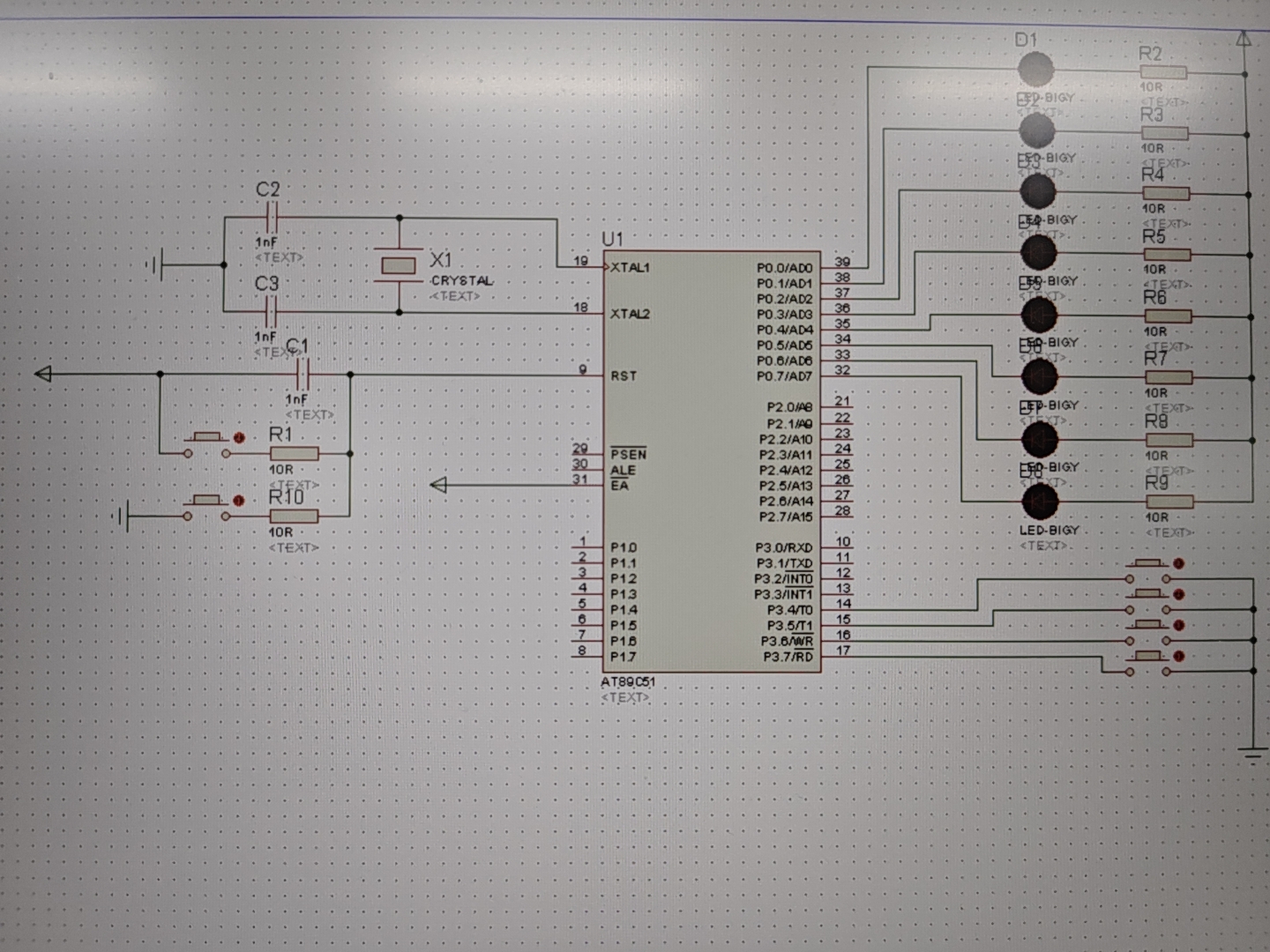Image resolution: width=1270 pixels, height=952 pixels.
Task: Select resistor R7 symbol
Action: (x=1169, y=378)
